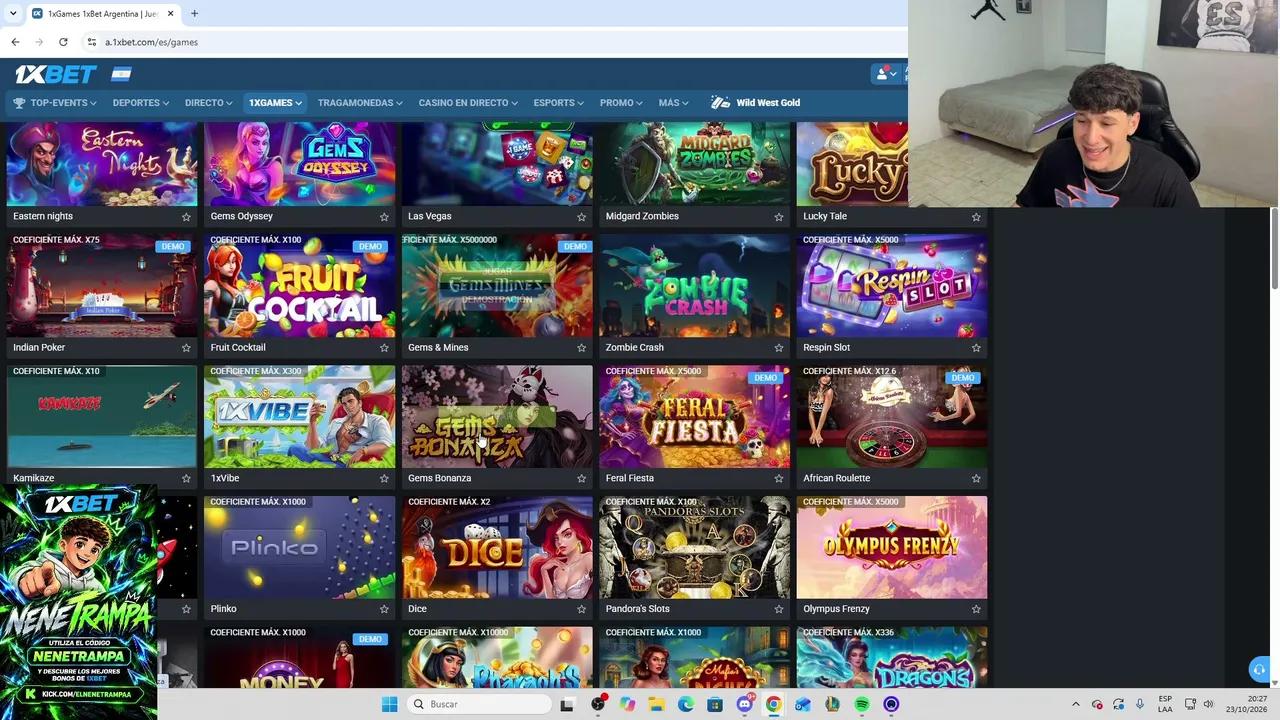The height and width of the screenshot is (720, 1280).
Task: Expand the TOP-EVENTS dropdown menu
Action: click(x=55, y=103)
